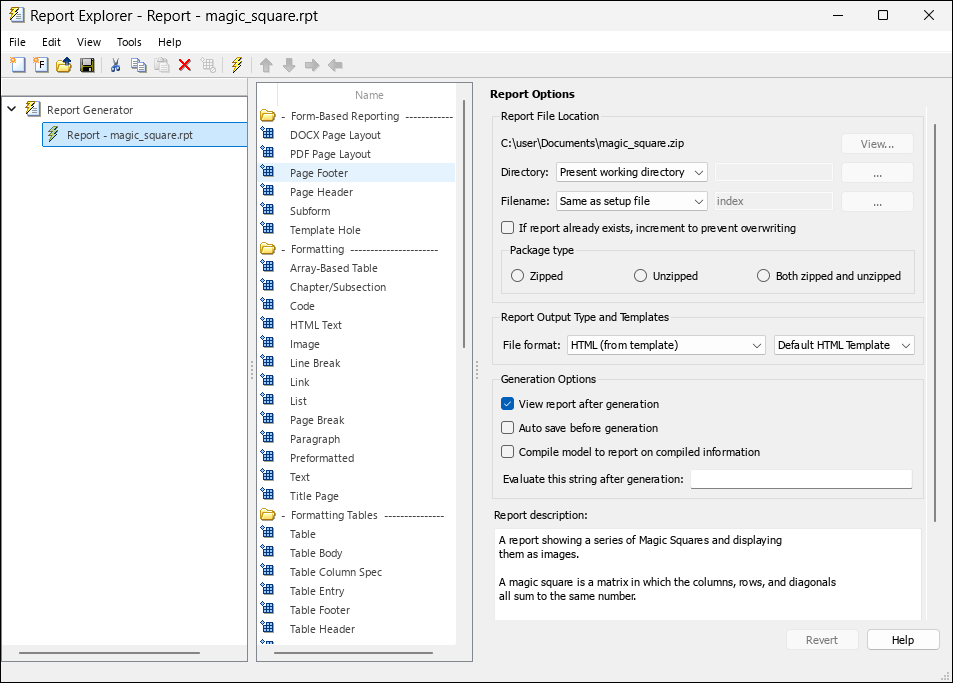Click the View... button
953x683 pixels.
pyautogui.click(x=876, y=143)
